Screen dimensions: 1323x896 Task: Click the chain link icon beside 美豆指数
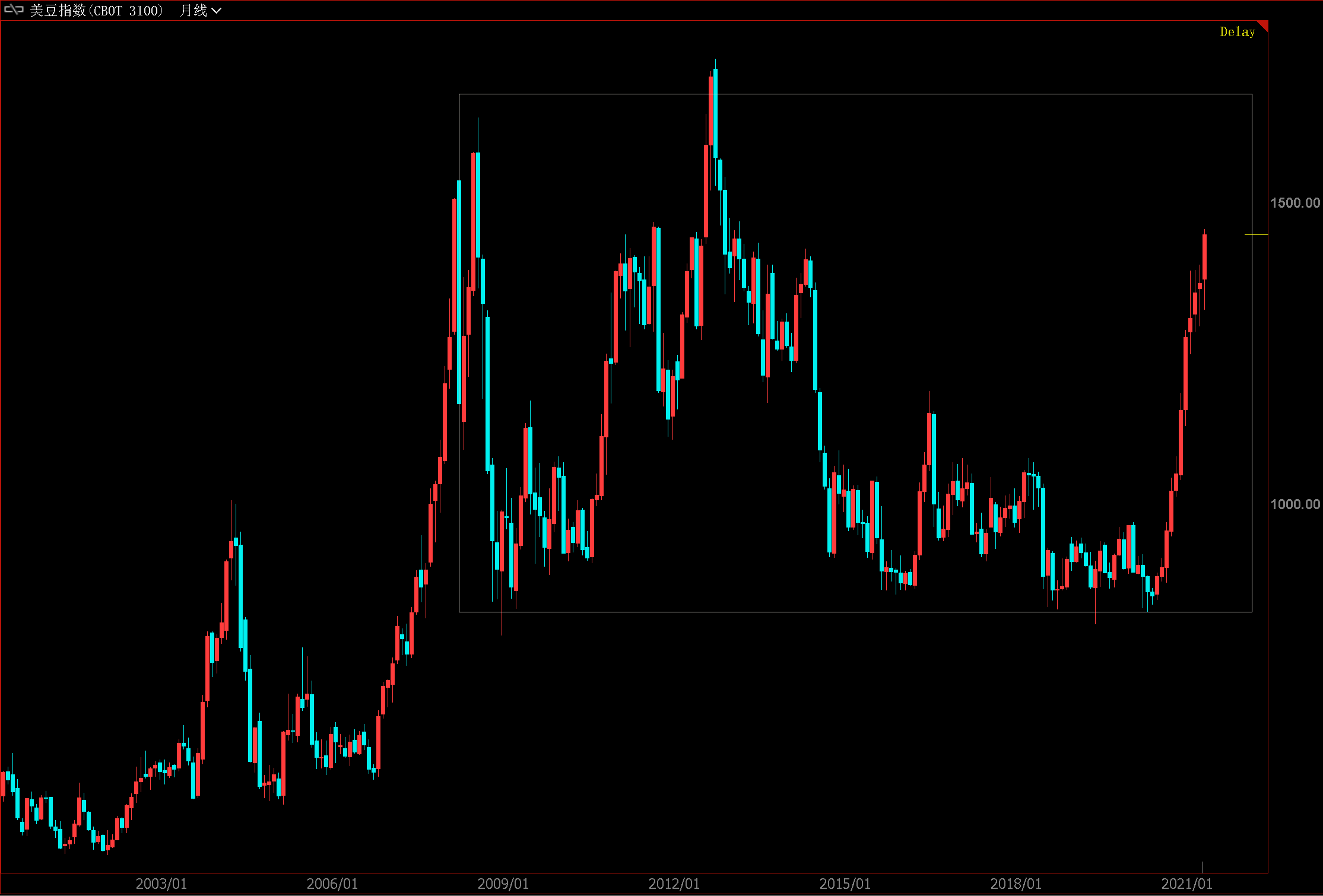coord(14,10)
